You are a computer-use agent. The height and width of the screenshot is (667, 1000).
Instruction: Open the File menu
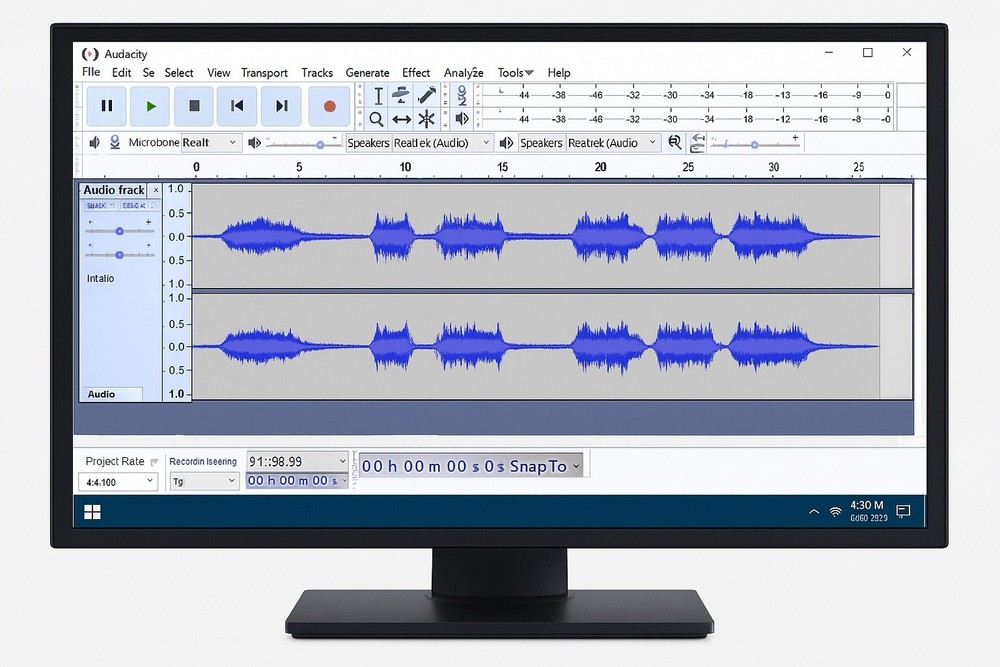pyautogui.click(x=91, y=72)
